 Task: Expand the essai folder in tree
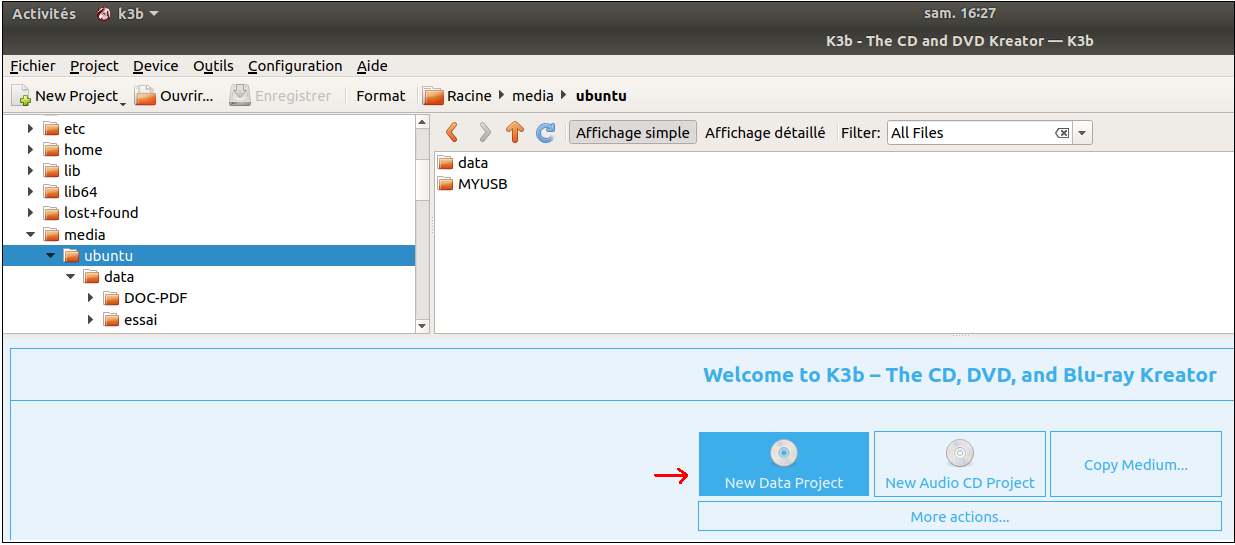tap(91, 319)
